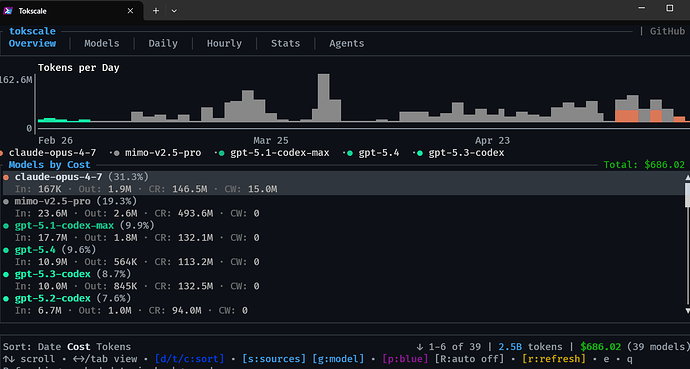Click the claude-opus-4-7 legend dot in chart legend

[1, 153]
